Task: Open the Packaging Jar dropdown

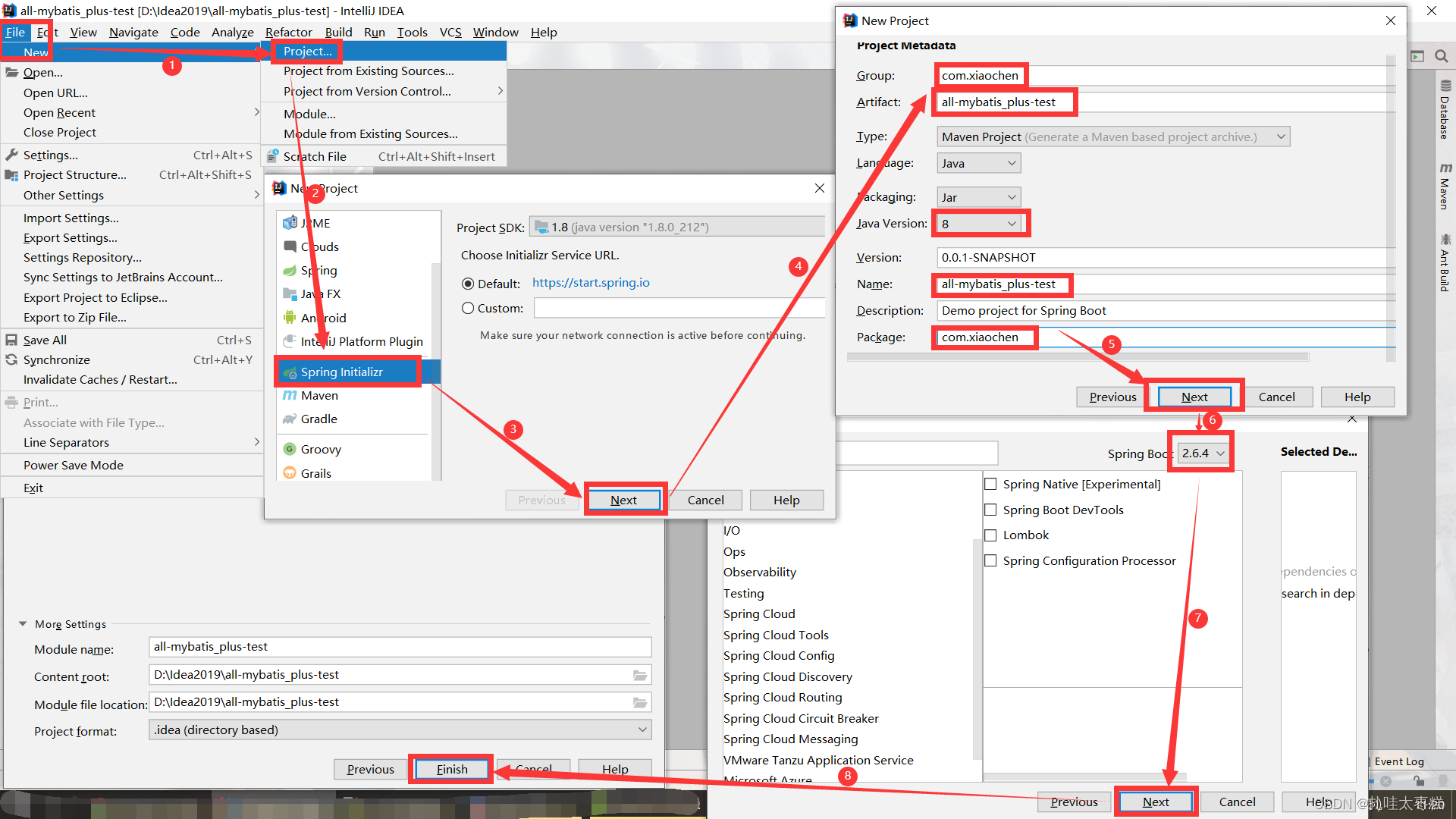Action: pyautogui.click(x=979, y=197)
